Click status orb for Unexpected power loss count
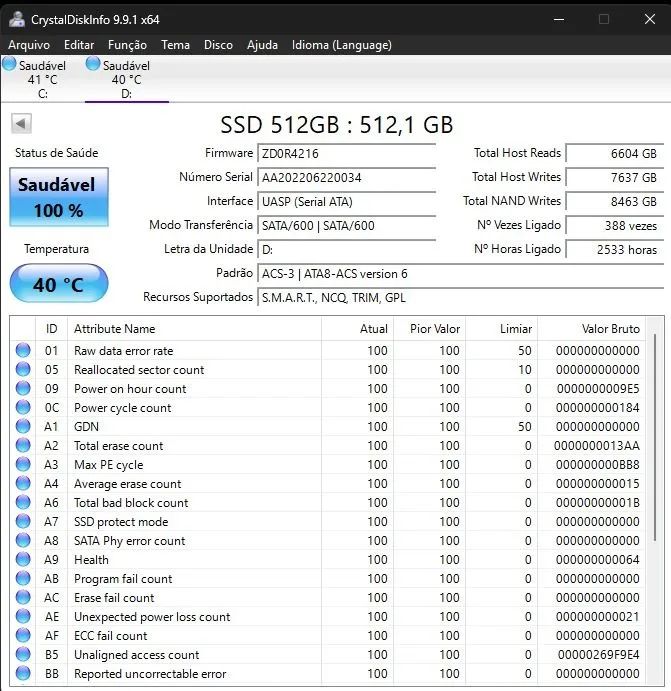Screen dimensions: 671x691 click(23, 617)
